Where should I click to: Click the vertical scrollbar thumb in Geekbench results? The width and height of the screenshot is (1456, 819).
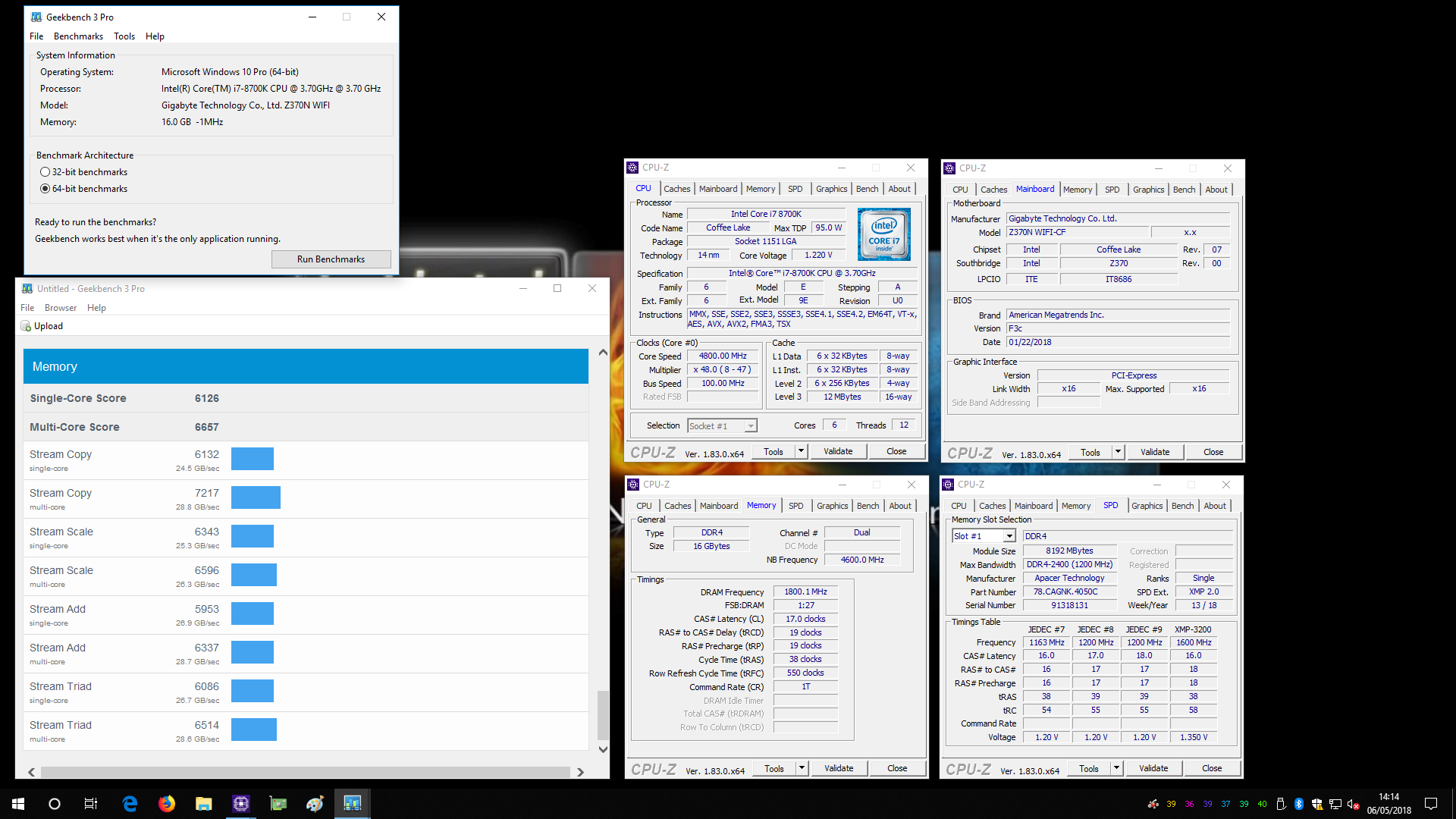pos(603,714)
